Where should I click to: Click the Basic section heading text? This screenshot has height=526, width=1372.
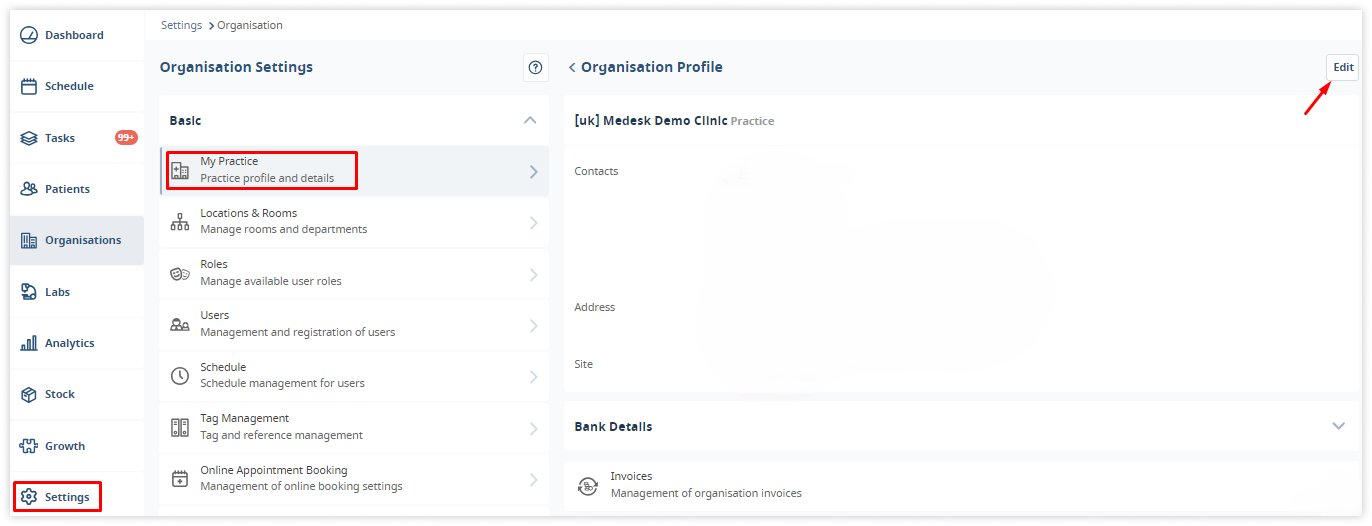pos(185,120)
